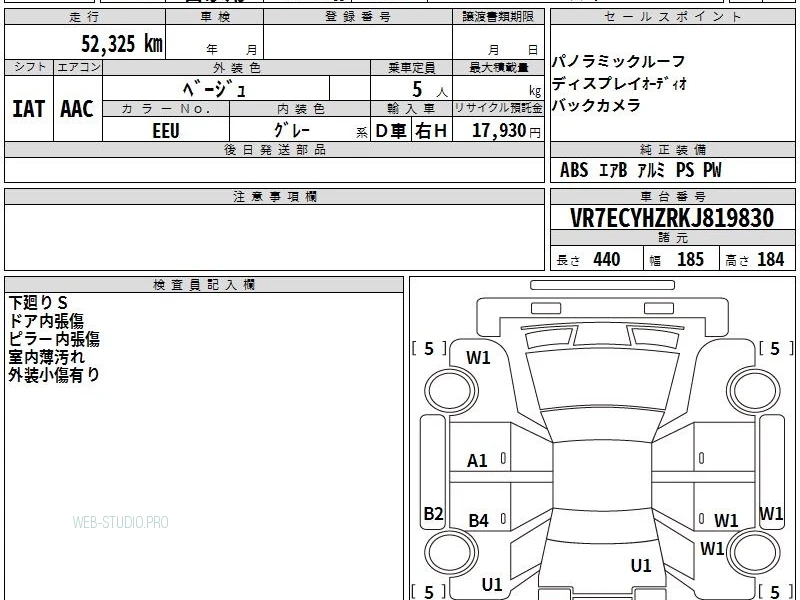Click the B4 damage mark on the diagram
Image resolution: width=800 pixels, height=600 pixels.
tap(479, 521)
